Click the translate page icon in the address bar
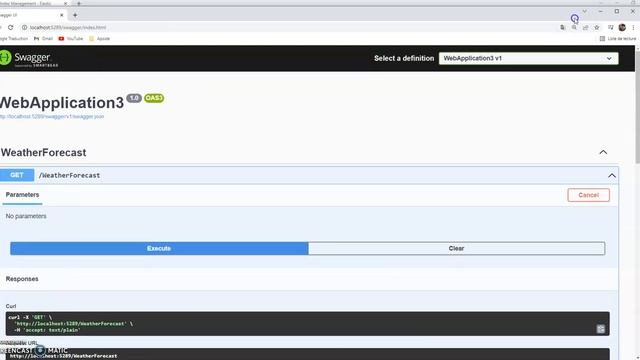This screenshot has width=640, height=360. (563, 27)
